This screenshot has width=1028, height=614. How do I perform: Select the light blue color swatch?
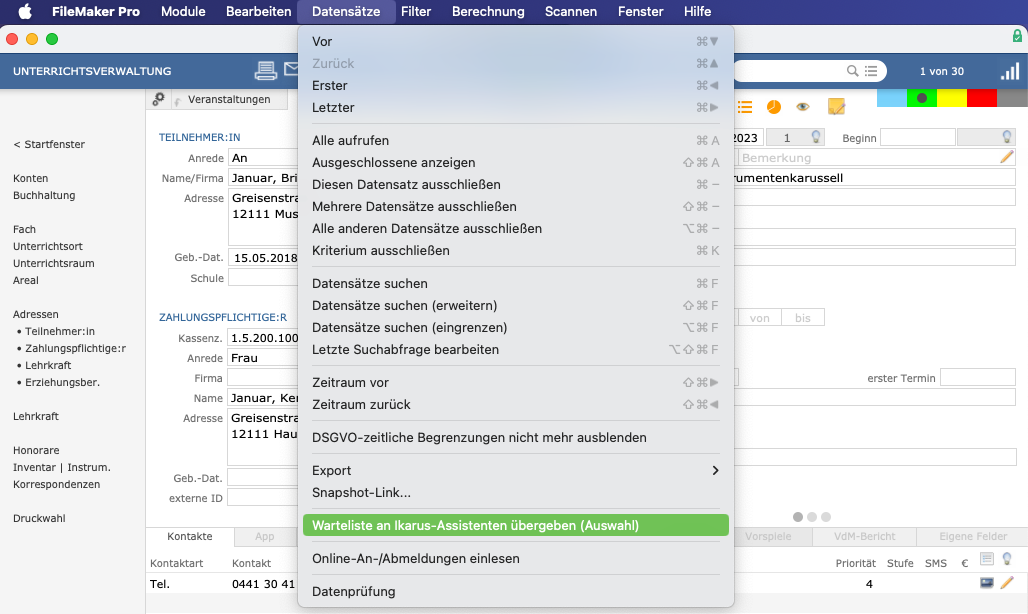coord(892,98)
